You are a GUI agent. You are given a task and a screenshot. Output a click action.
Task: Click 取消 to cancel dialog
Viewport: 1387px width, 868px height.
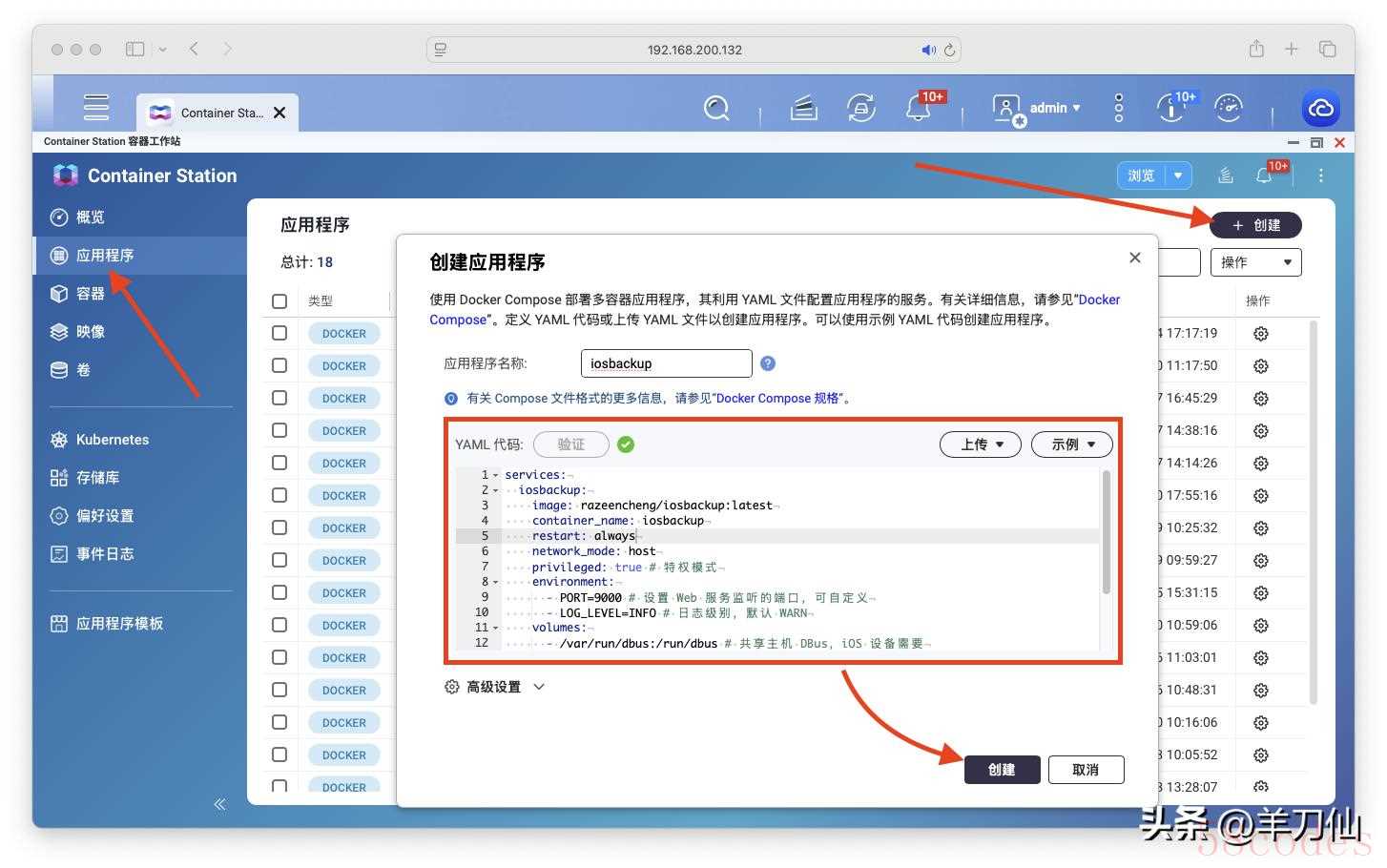click(x=1086, y=770)
